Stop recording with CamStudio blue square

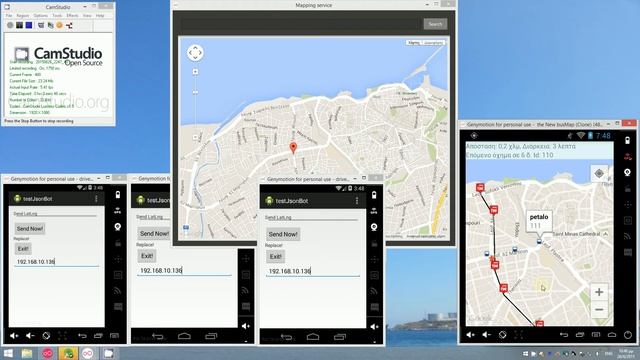pos(29,25)
